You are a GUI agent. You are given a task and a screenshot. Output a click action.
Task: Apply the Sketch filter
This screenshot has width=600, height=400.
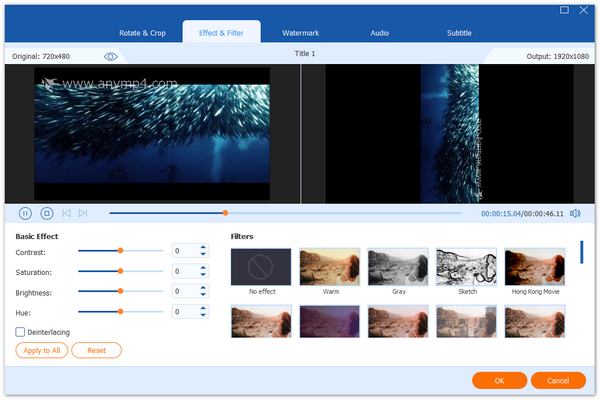click(466, 267)
